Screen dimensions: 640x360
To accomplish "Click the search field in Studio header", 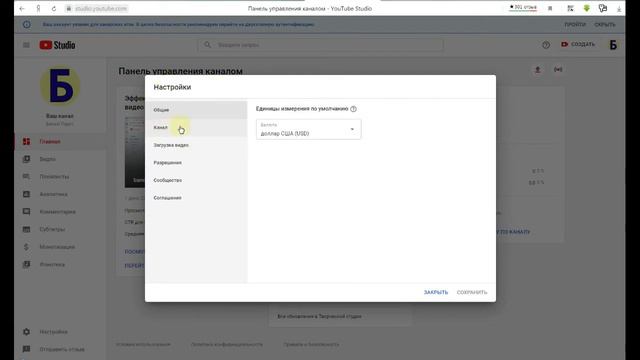I will click(x=321, y=45).
